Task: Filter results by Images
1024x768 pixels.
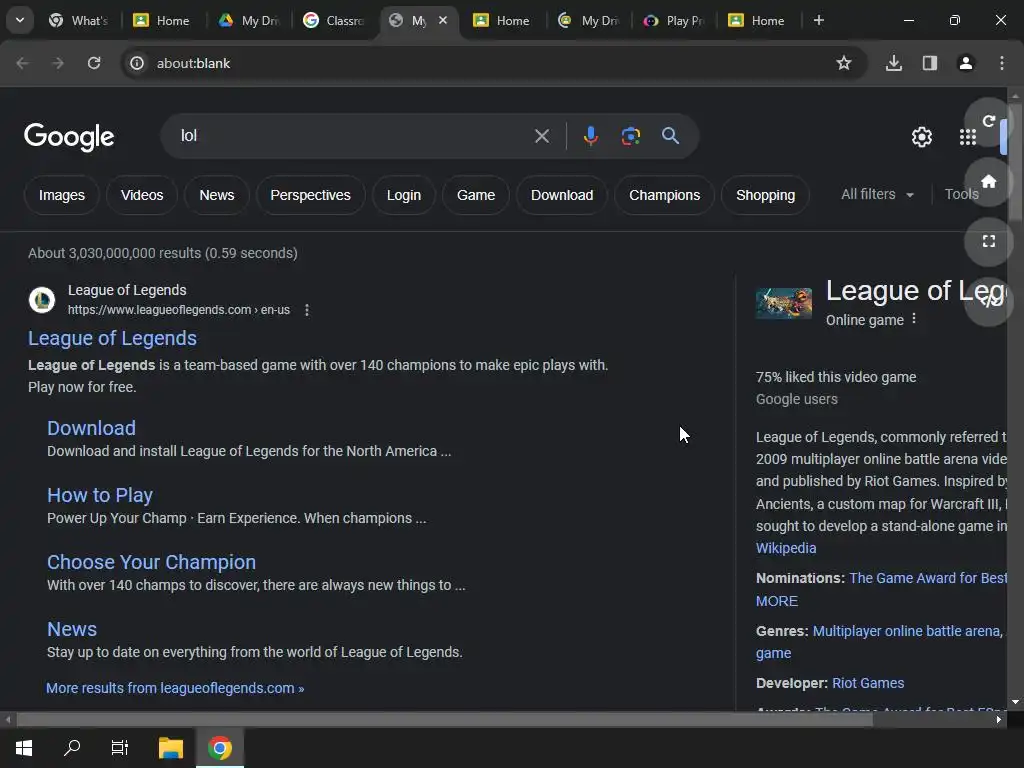Action: (x=61, y=195)
